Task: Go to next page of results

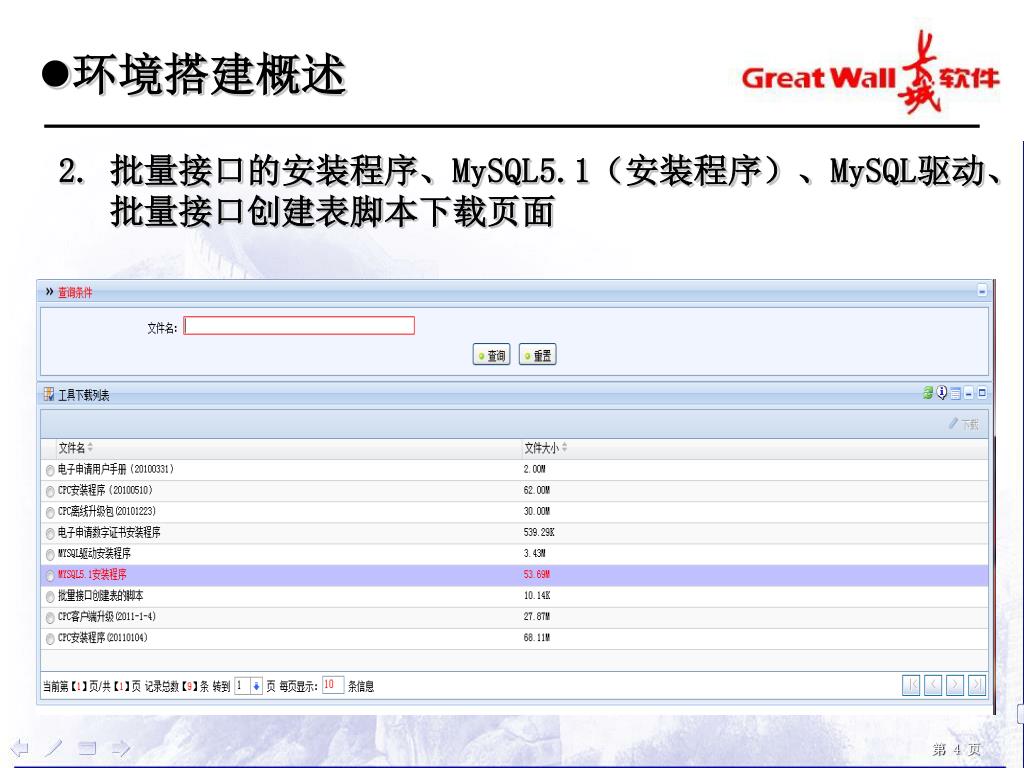Action: pyautogui.click(x=955, y=685)
